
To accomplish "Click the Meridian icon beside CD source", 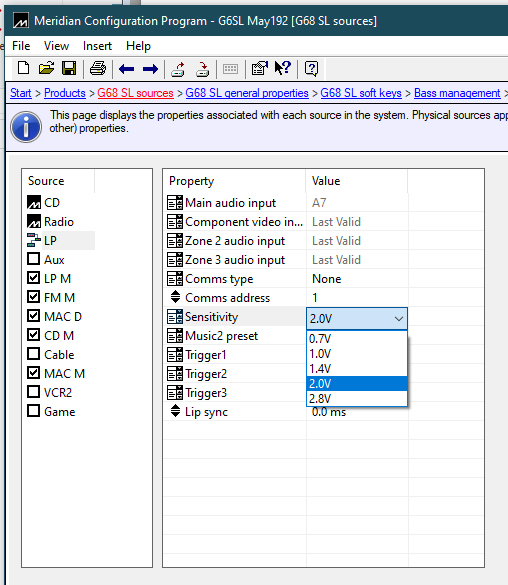I will 34,203.
